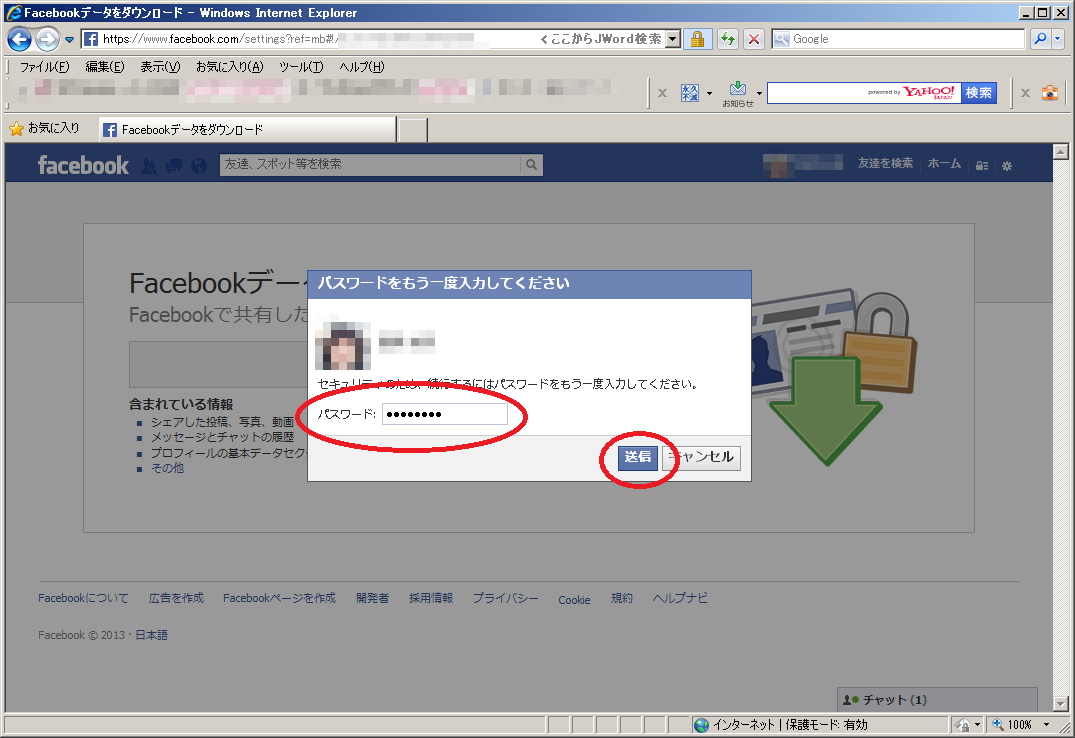Open the 表示(V) menu

pyautogui.click(x=160, y=67)
